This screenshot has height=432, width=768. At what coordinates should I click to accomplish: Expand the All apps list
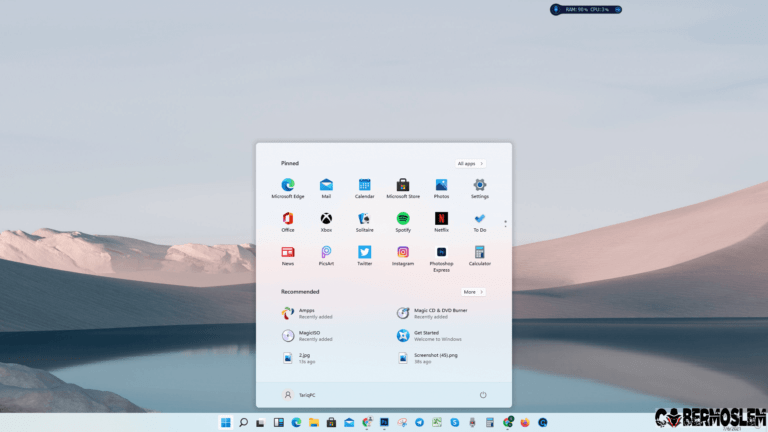coord(470,164)
